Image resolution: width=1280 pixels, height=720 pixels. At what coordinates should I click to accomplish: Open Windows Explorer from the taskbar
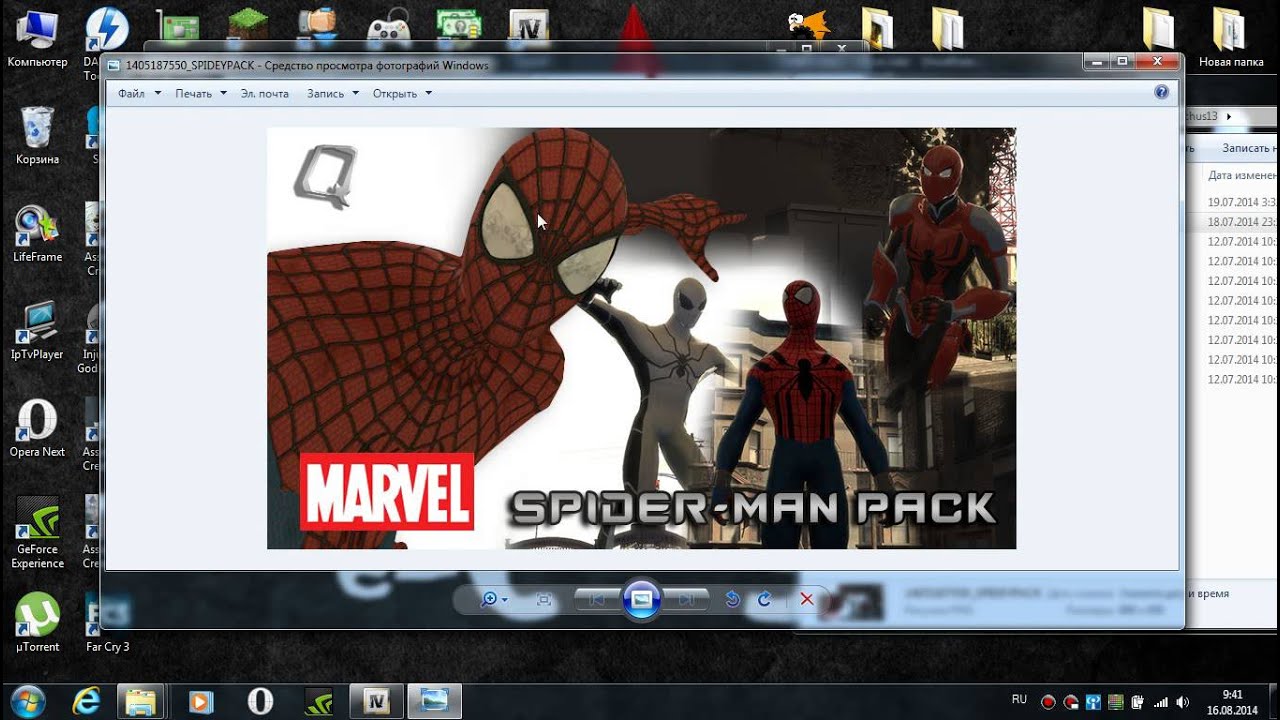[141, 701]
